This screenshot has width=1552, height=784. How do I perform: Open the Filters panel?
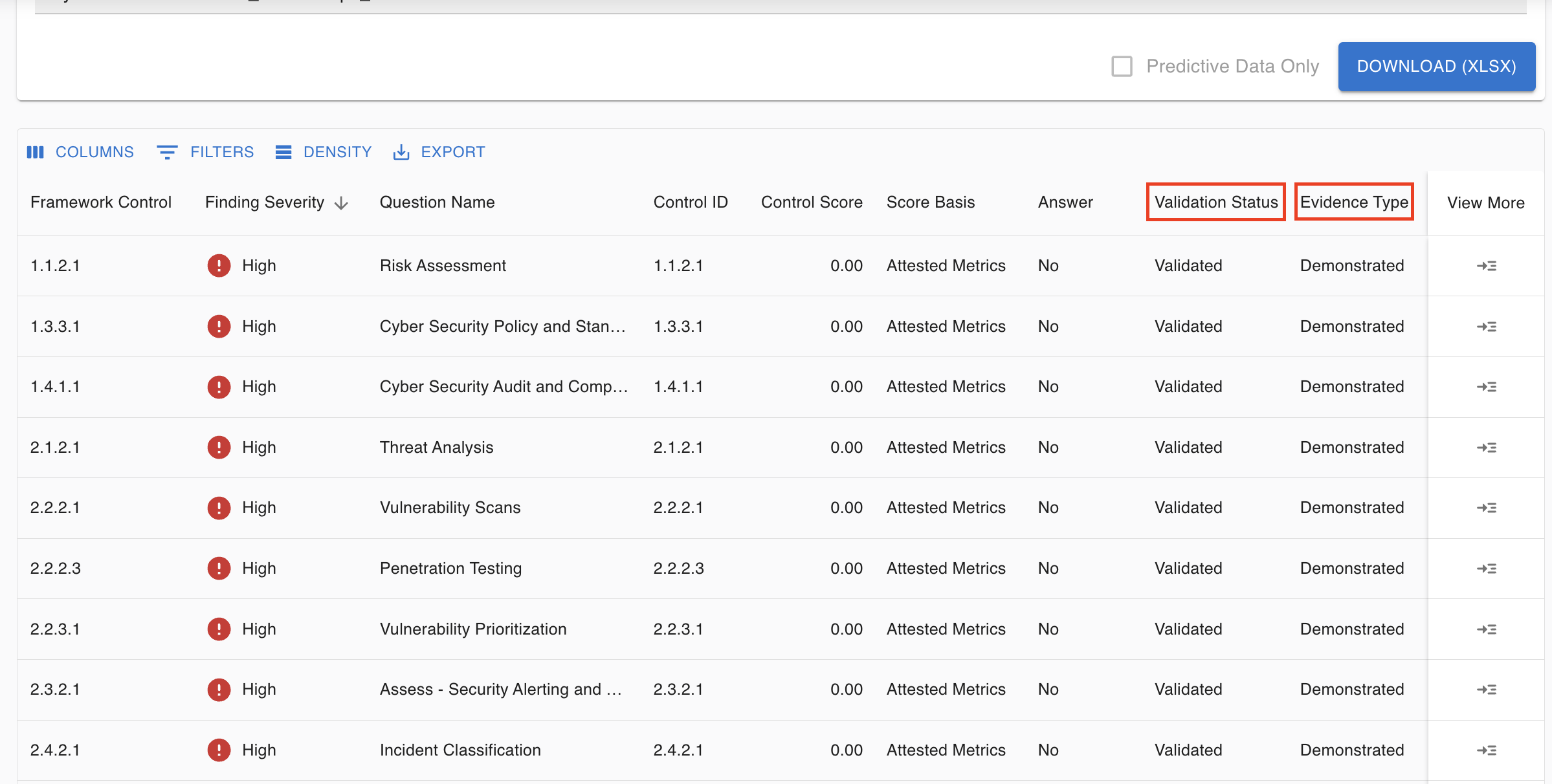[205, 152]
